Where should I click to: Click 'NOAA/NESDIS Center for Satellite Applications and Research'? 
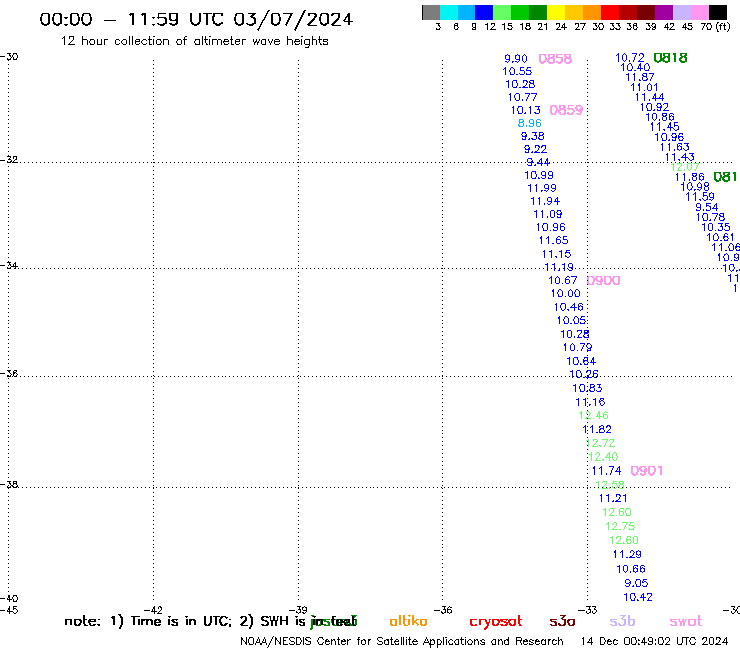tap(402, 641)
